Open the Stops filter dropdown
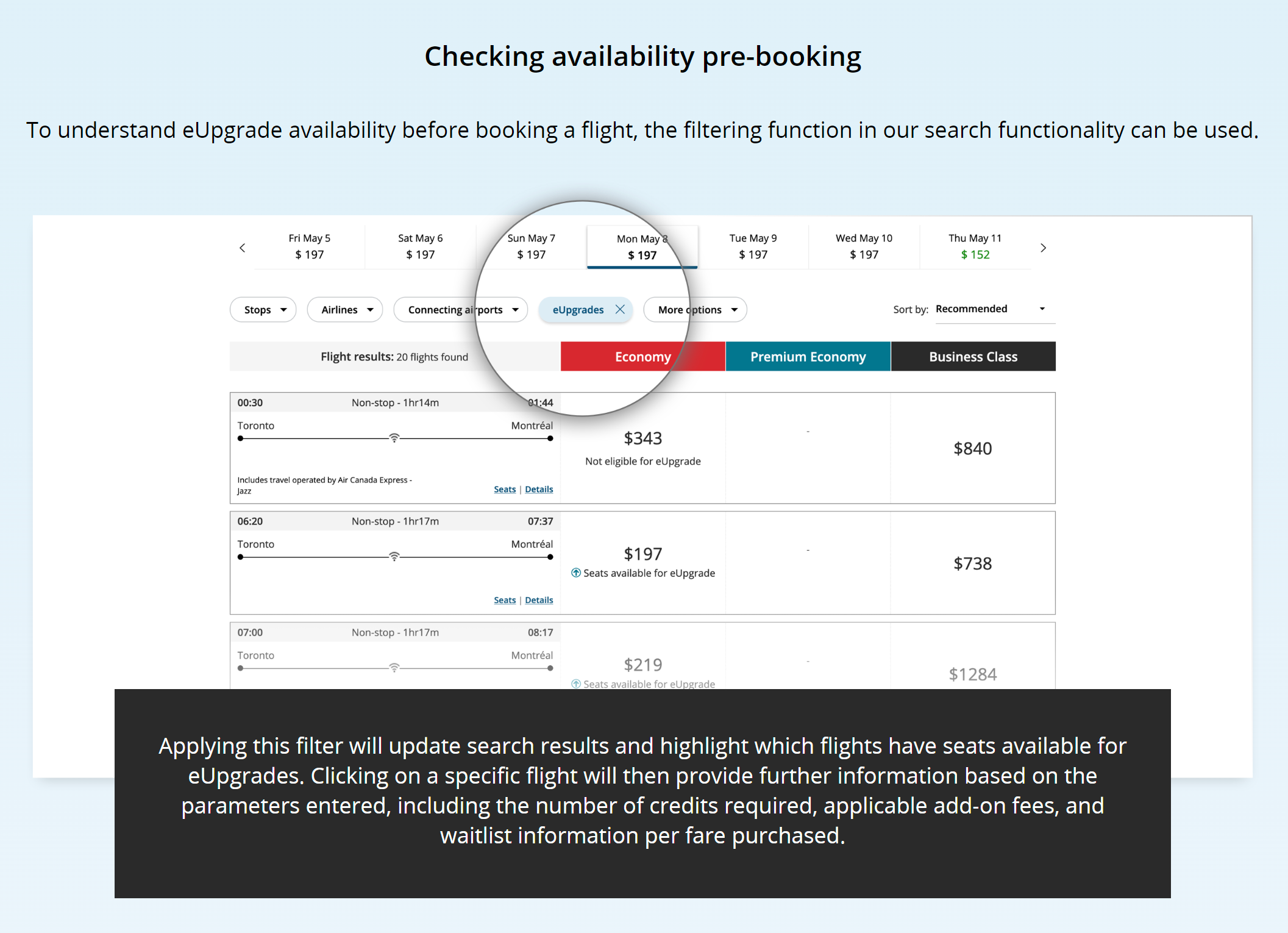The height and width of the screenshot is (933, 1288). pos(263,309)
